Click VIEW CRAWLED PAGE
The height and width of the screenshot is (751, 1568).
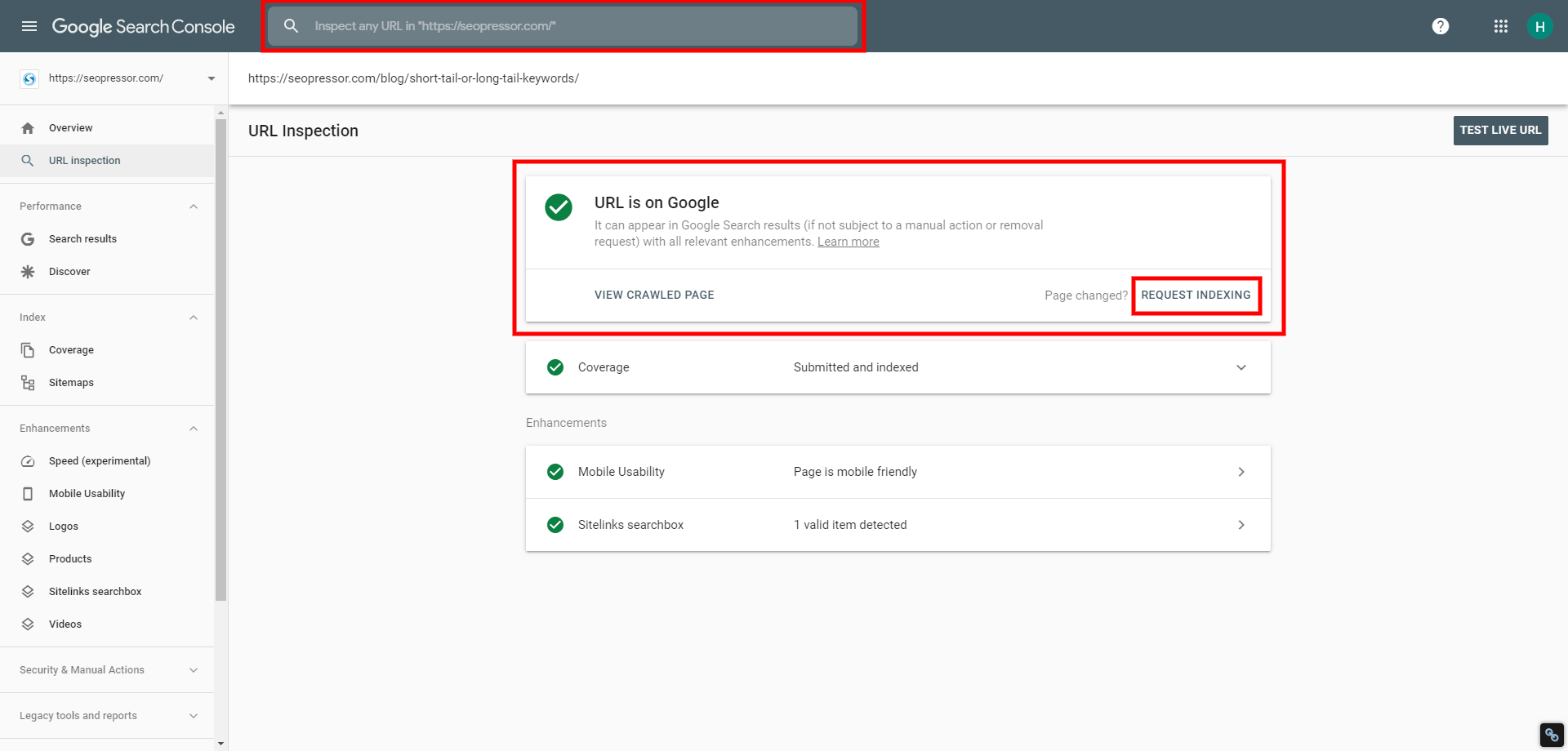(654, 295)
